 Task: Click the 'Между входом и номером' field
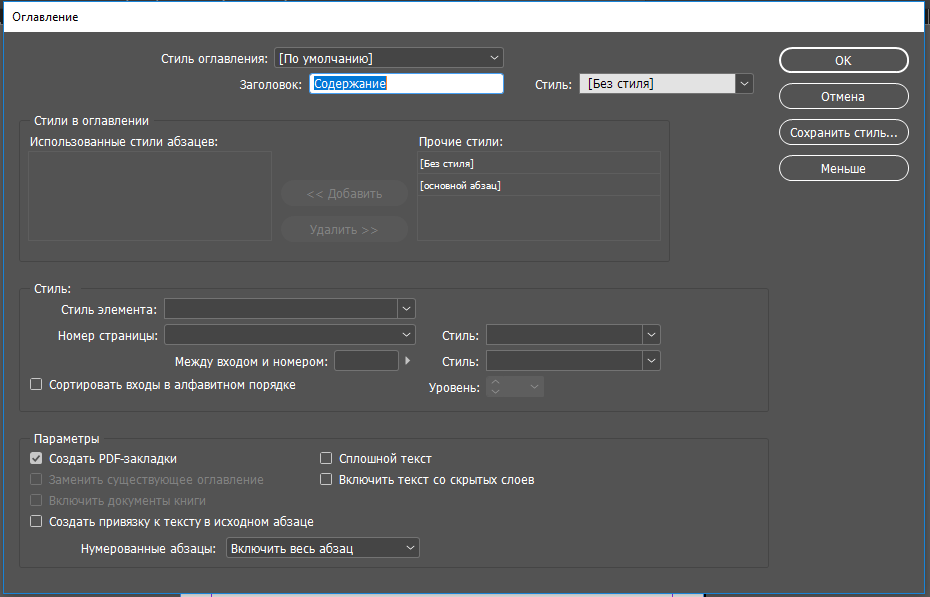(366, 361)
